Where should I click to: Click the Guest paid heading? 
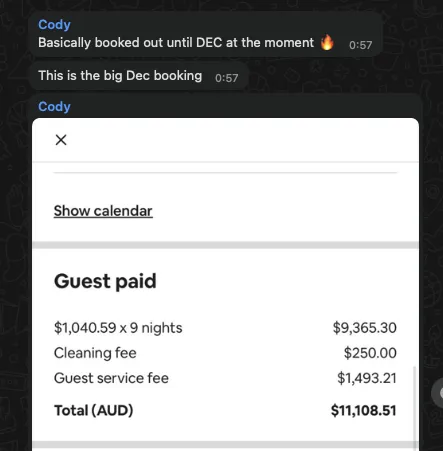coord(105,281)
